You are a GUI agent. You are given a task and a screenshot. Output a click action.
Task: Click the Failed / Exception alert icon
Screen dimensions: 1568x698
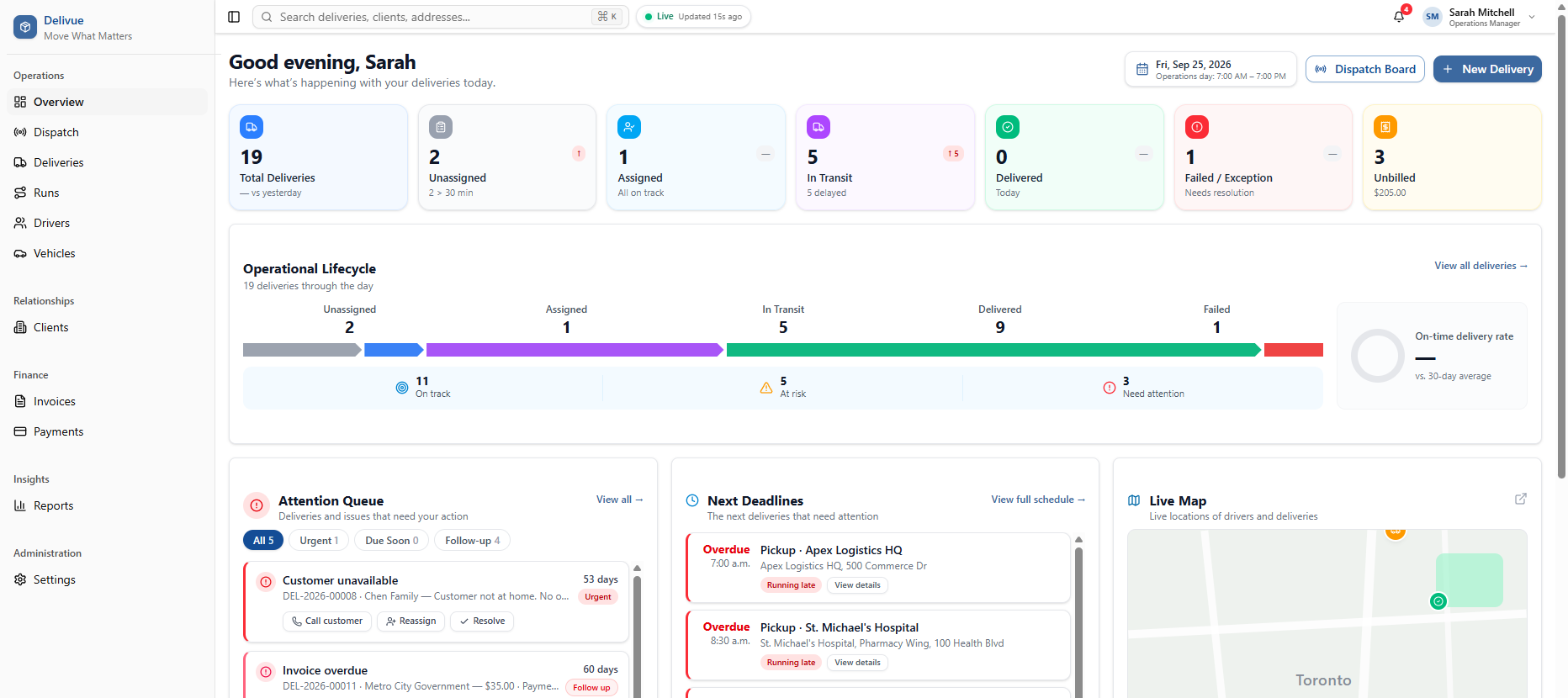1197,127
